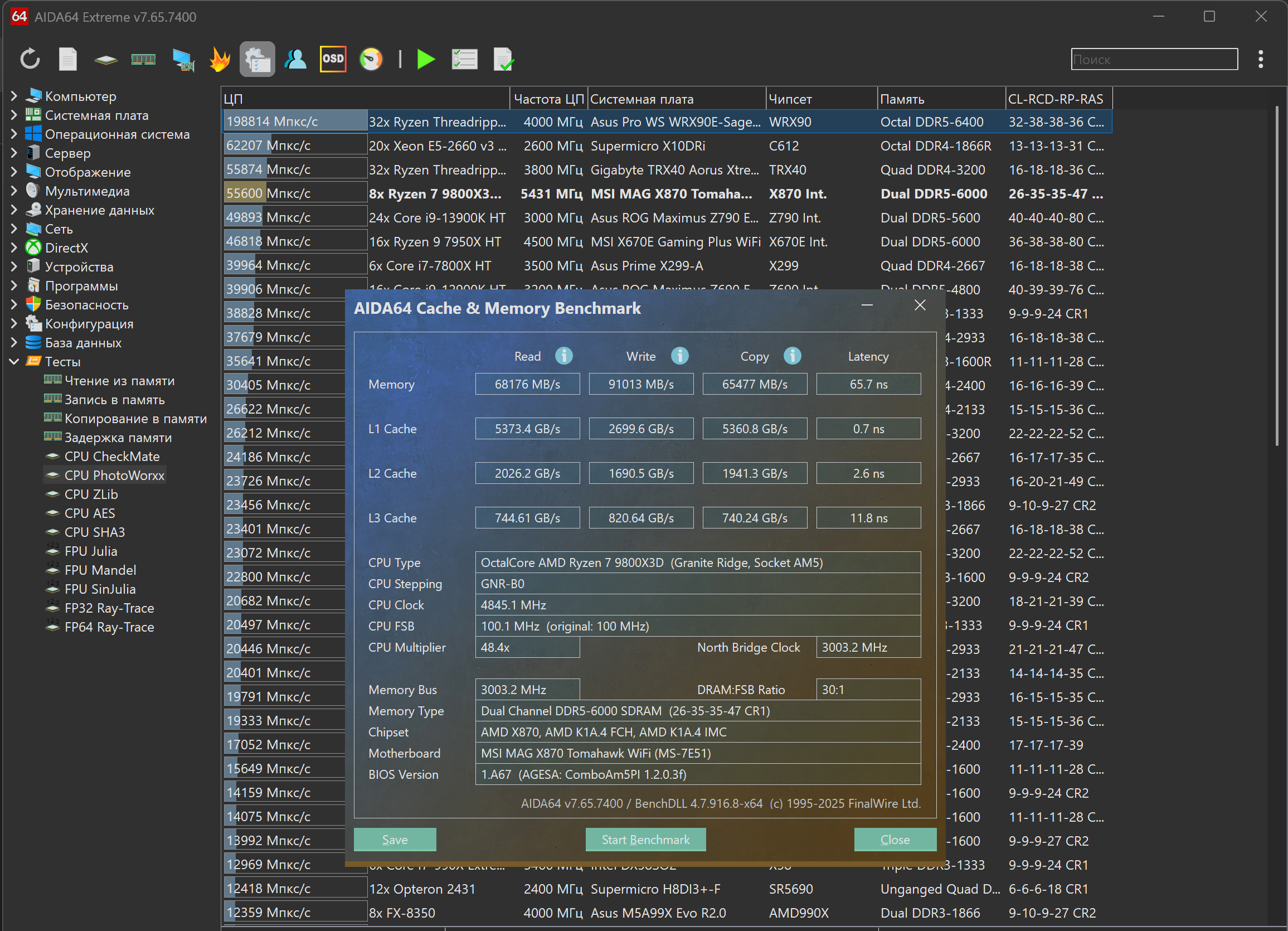This screenshot has height=931, width=1288.
Task: Select CPU ZLib test item
Action: coord(91,494)
